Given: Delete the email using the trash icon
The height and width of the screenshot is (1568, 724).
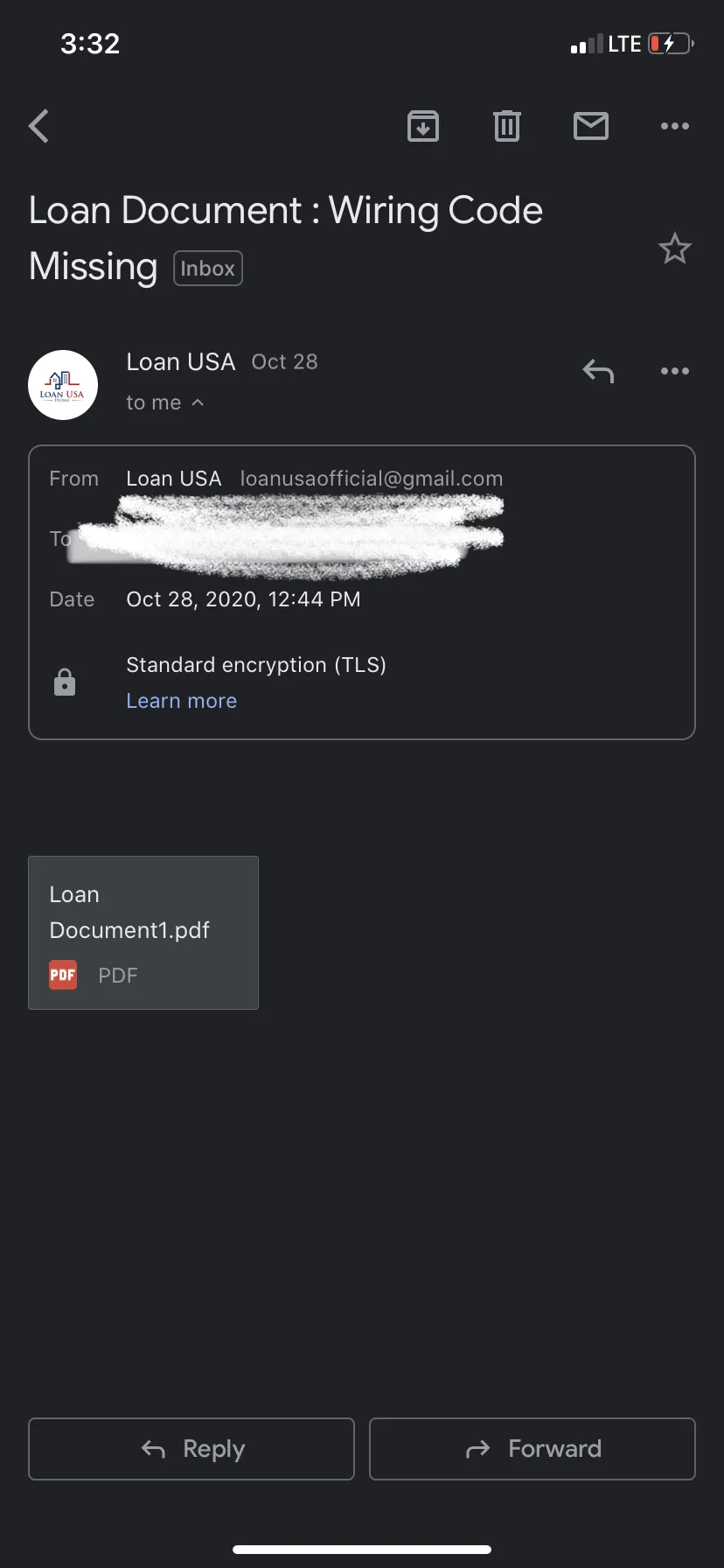Looking at the screenshot, I should (507, 126).
